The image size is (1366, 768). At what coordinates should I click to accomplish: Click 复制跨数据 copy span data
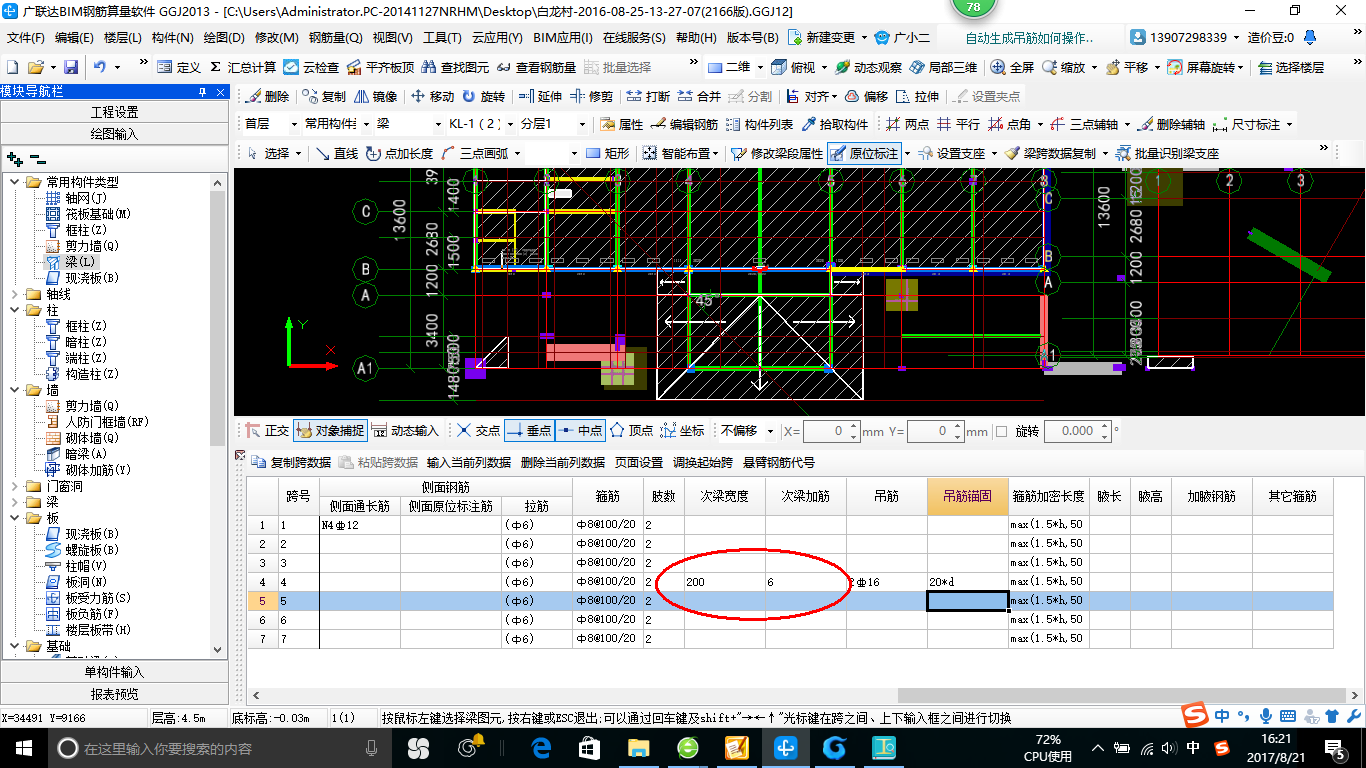pos(291,463)
